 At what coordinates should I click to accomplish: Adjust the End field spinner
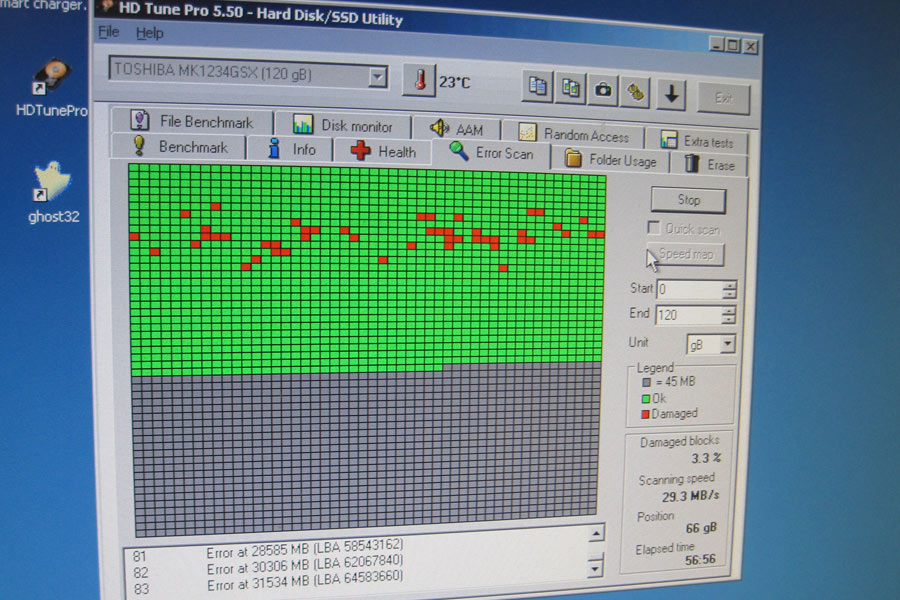[x=728, y=315]
